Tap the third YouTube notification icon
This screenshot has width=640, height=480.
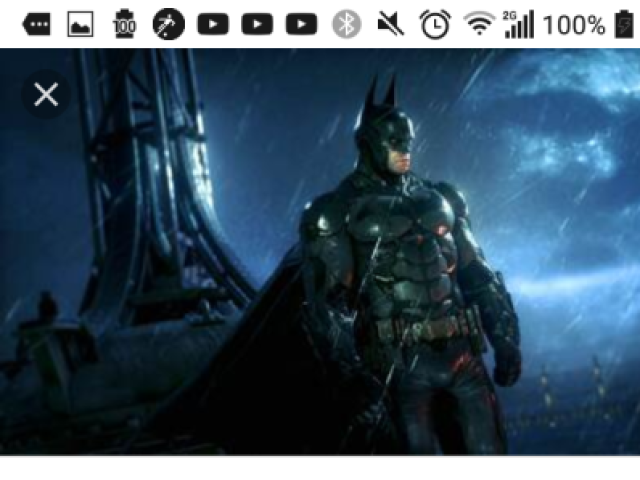click(x=301, y=24)
